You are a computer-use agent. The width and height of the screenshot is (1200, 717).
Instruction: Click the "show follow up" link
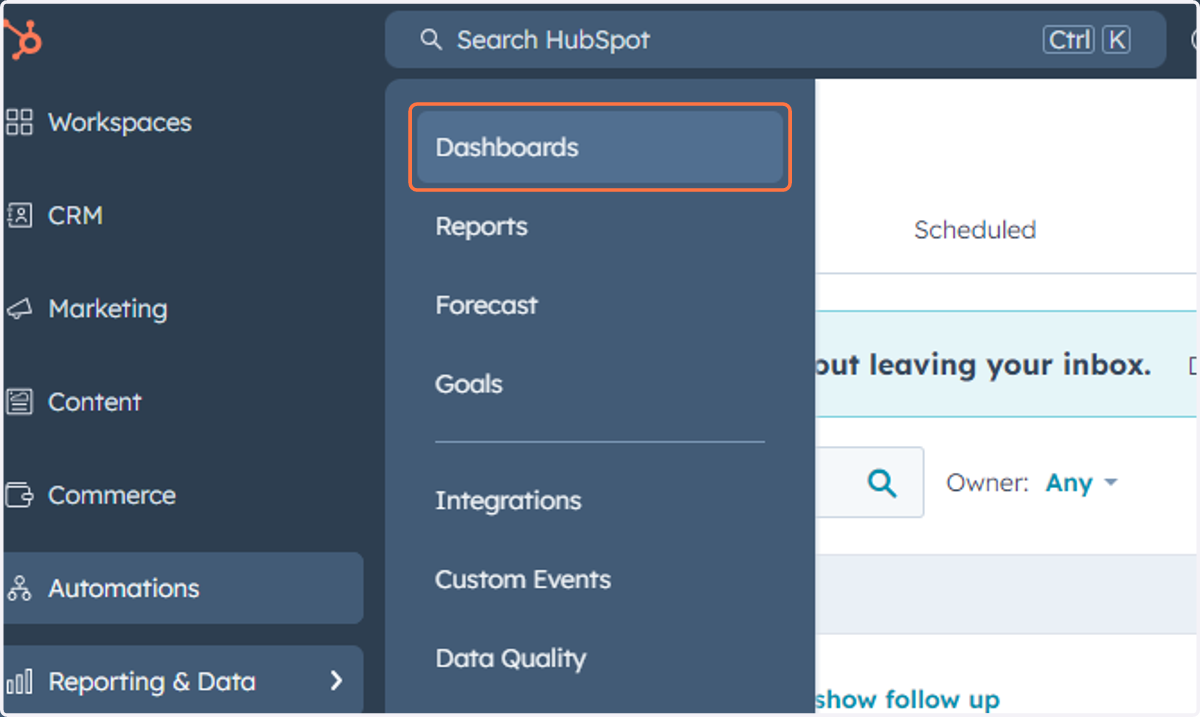click(907, 699)
